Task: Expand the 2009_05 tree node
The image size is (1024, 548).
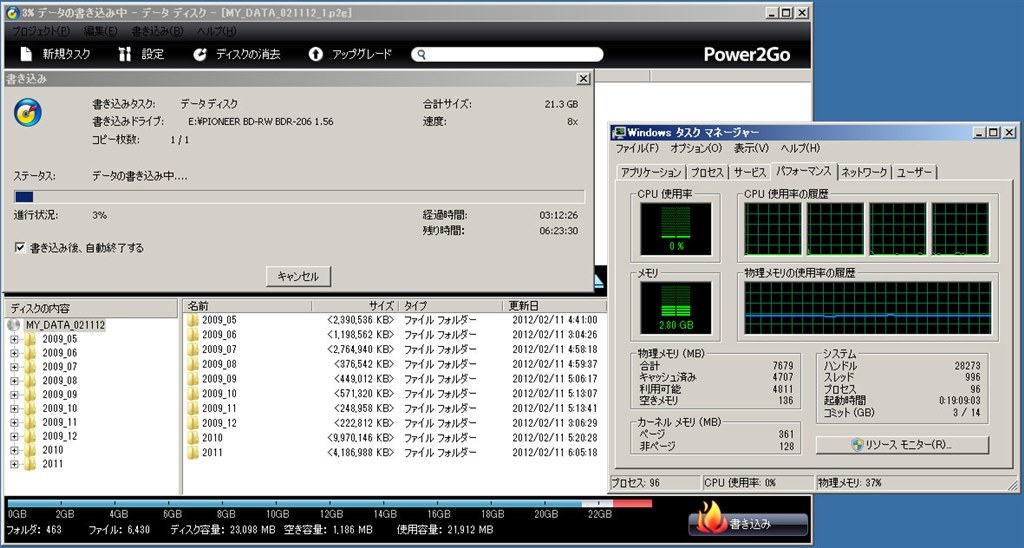Action: coord(14,339)
